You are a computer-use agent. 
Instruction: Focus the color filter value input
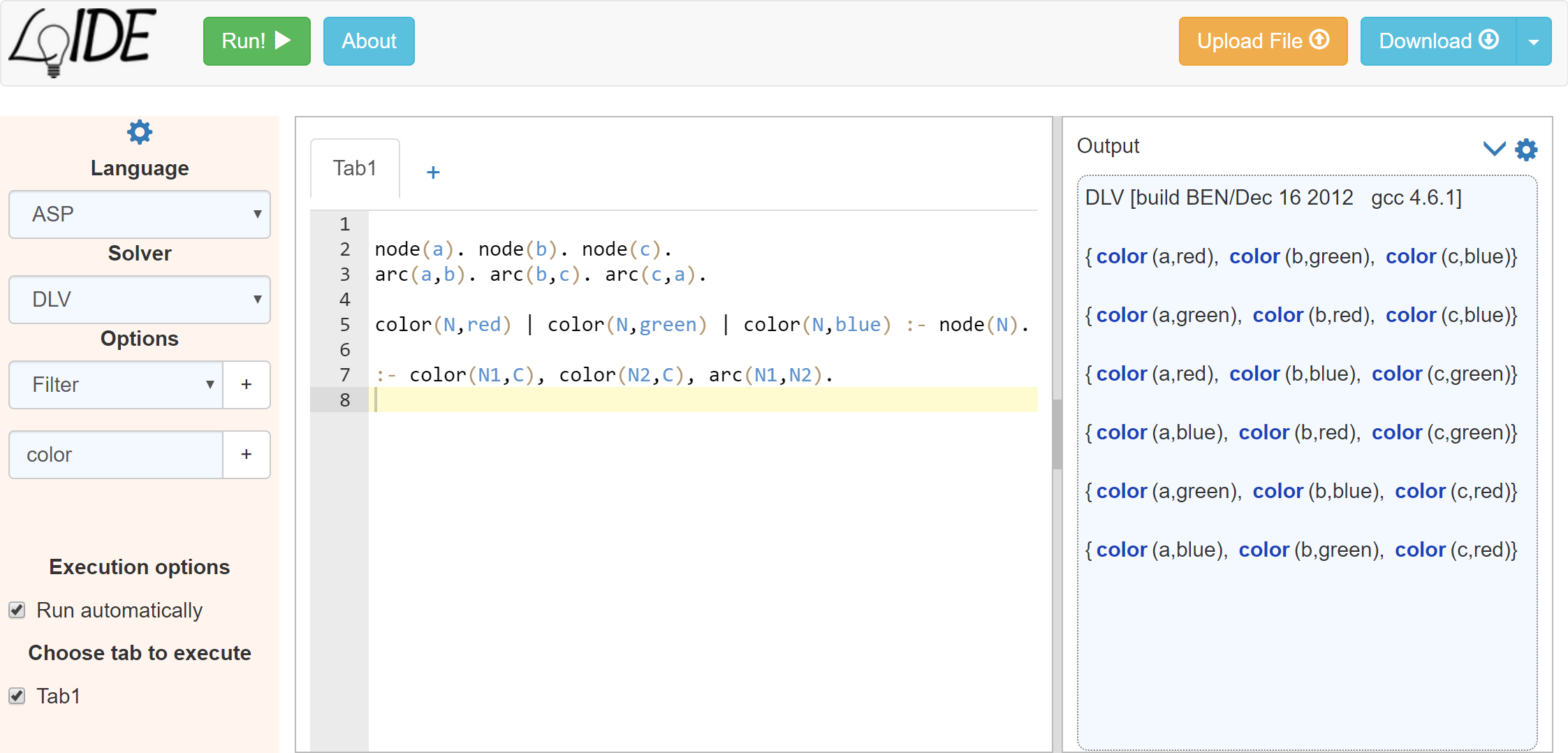click(x=116, y=455)
